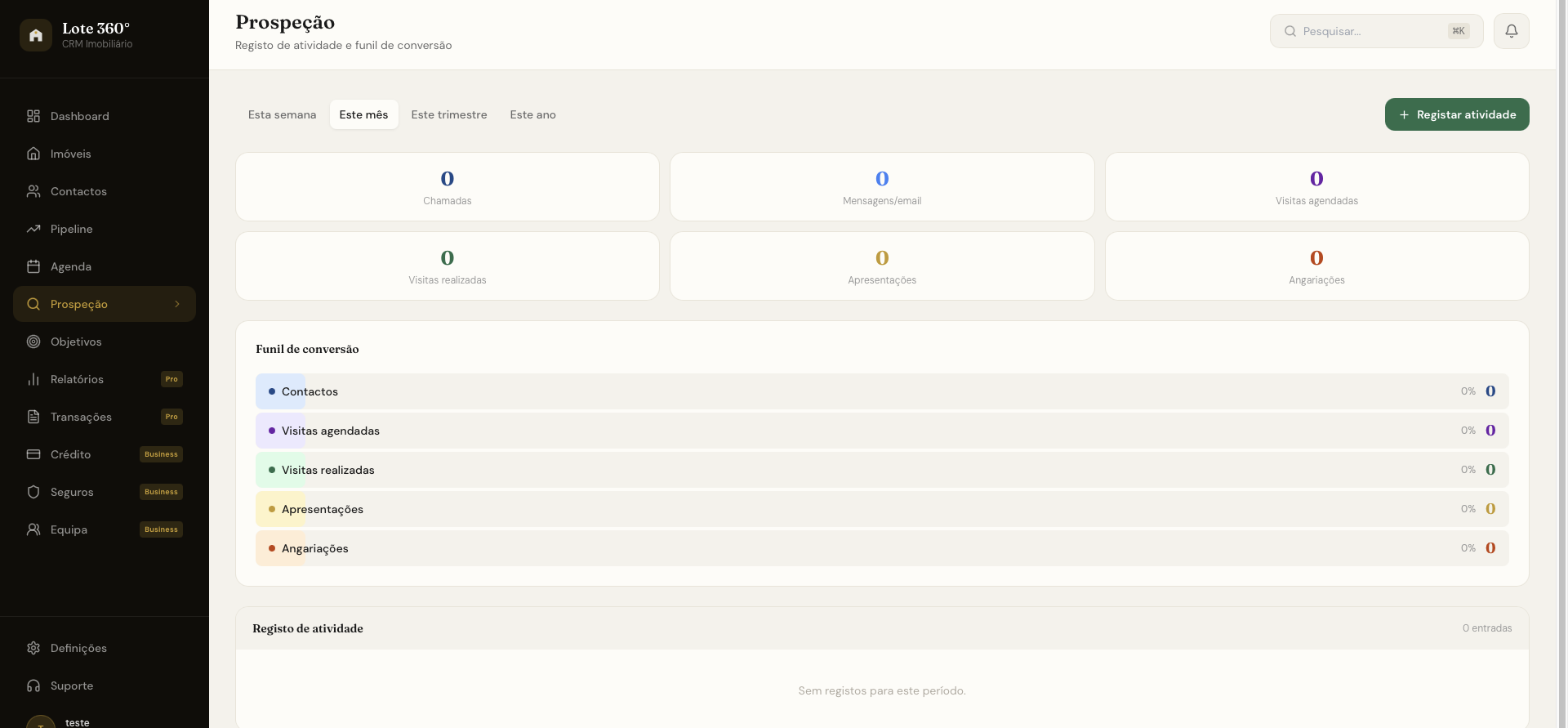
Task: Click the Apresentações stat card
Action: point(882,266)
